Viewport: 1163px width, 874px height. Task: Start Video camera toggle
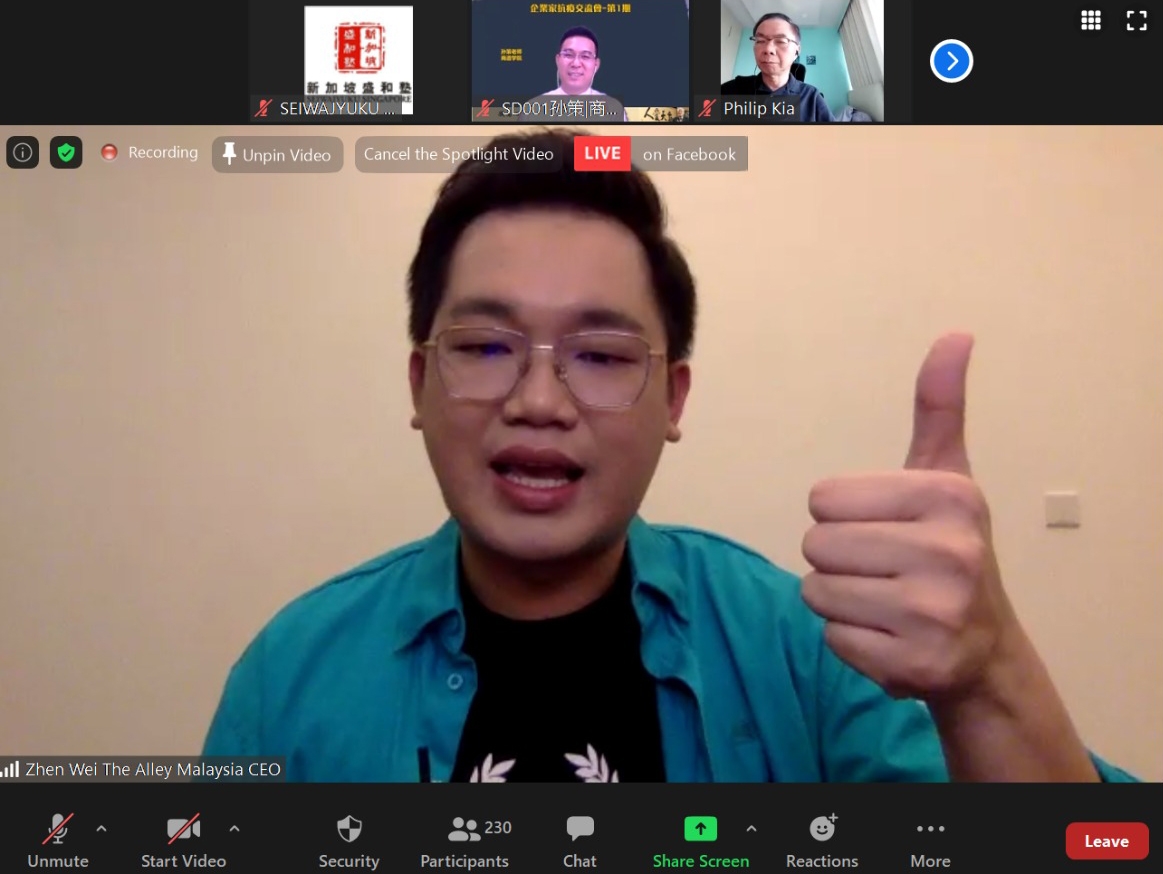(183, 841)
